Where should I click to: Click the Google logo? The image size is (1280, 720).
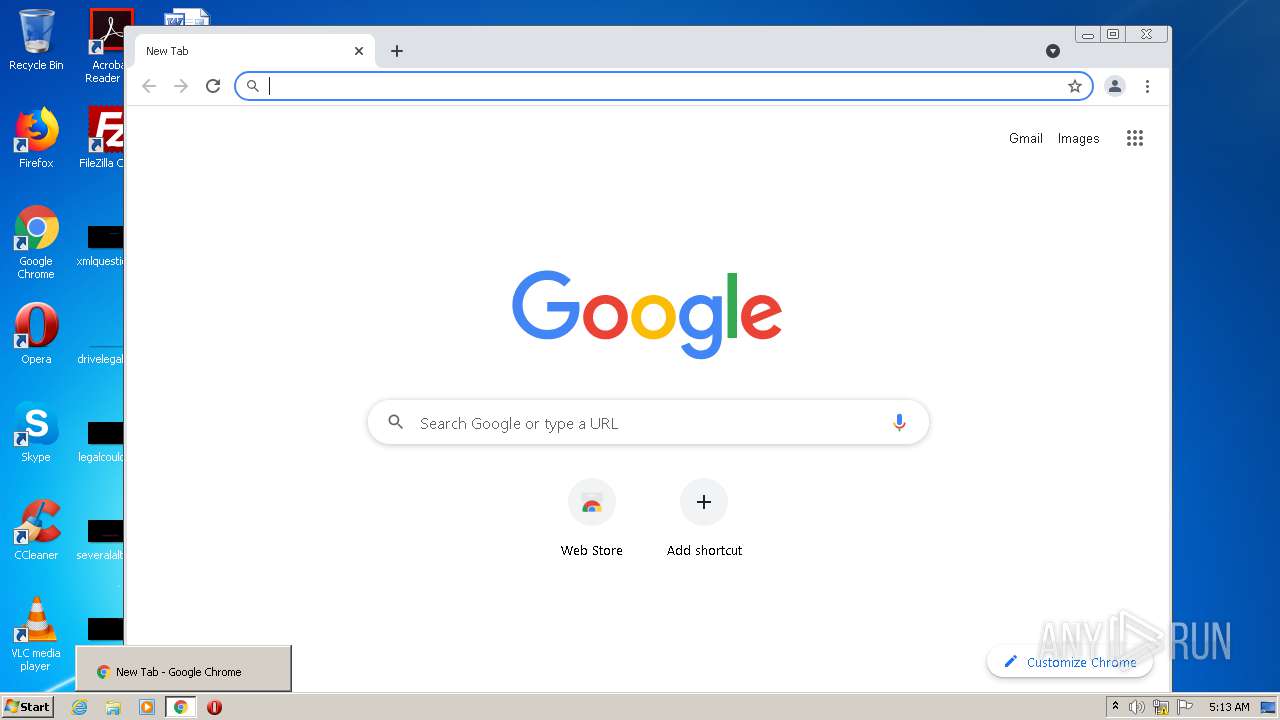tap(647, 314)
